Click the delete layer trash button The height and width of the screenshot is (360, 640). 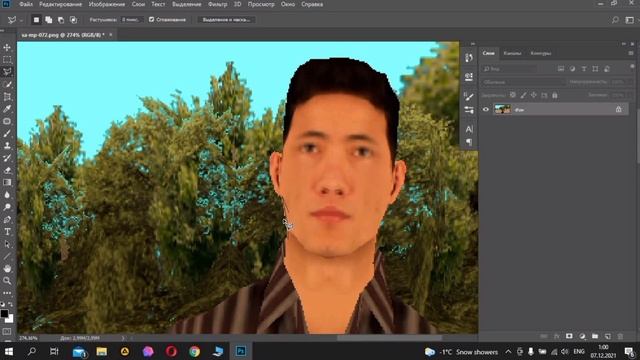point(620,336)
